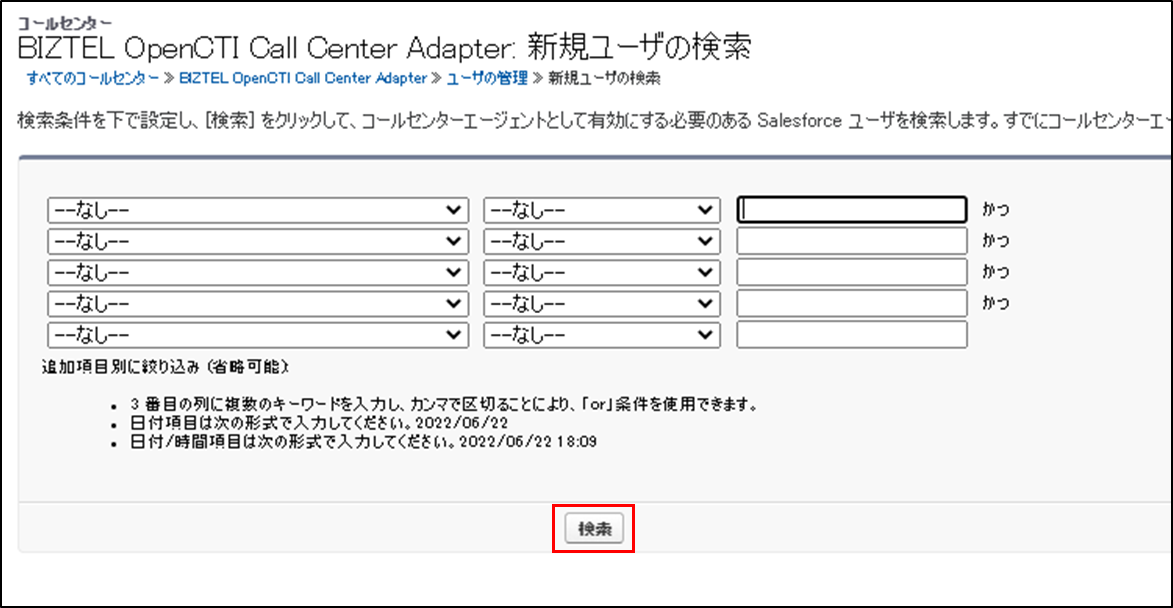Click the page title 新規ユーザの検索
This screenshot has height=608, width=1173.
point(639,48)
